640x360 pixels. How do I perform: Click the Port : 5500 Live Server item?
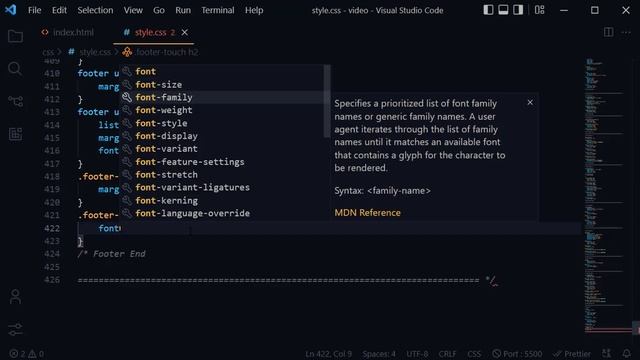coord(517,353)
